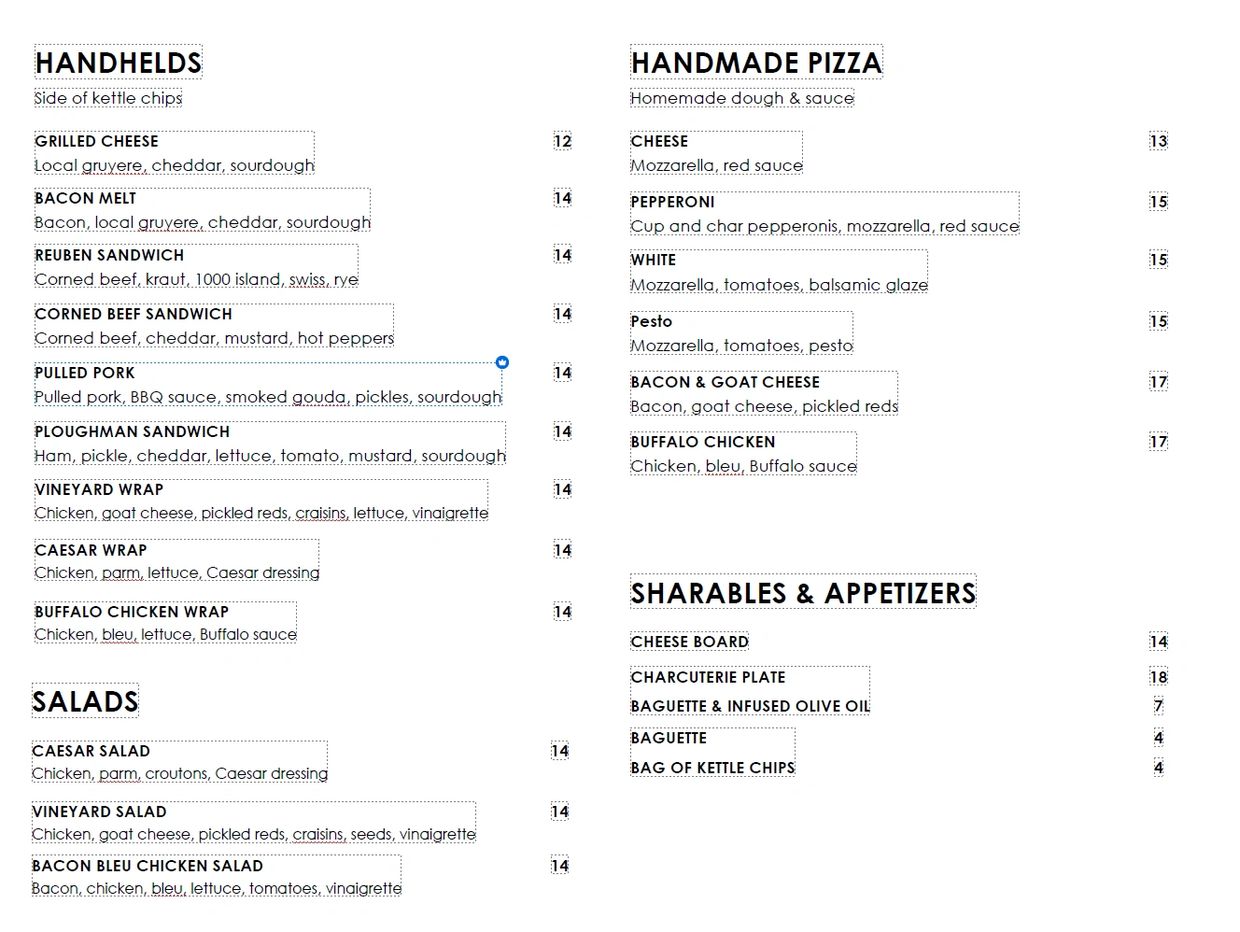Click the "Side of kettle chips" subtitle

point(108,98)
